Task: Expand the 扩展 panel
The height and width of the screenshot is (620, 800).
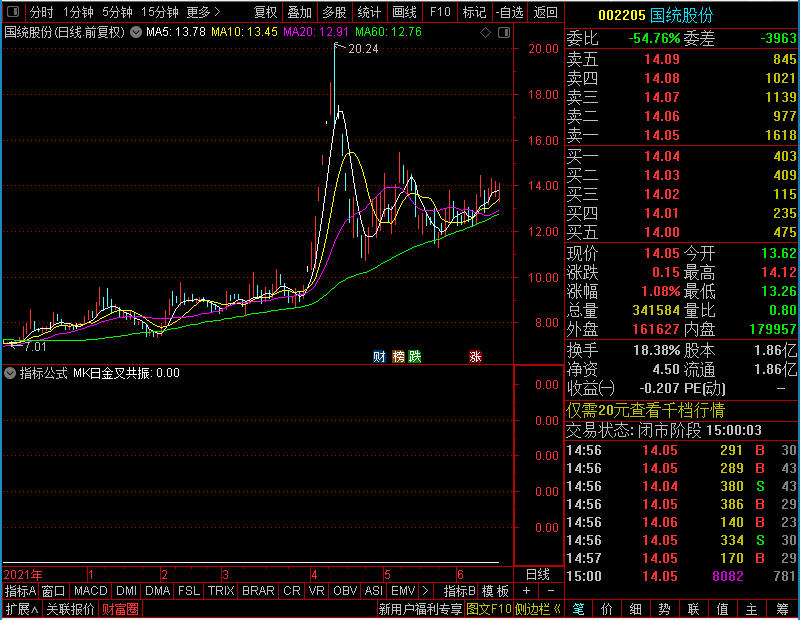Action: (x=22, y=609)
